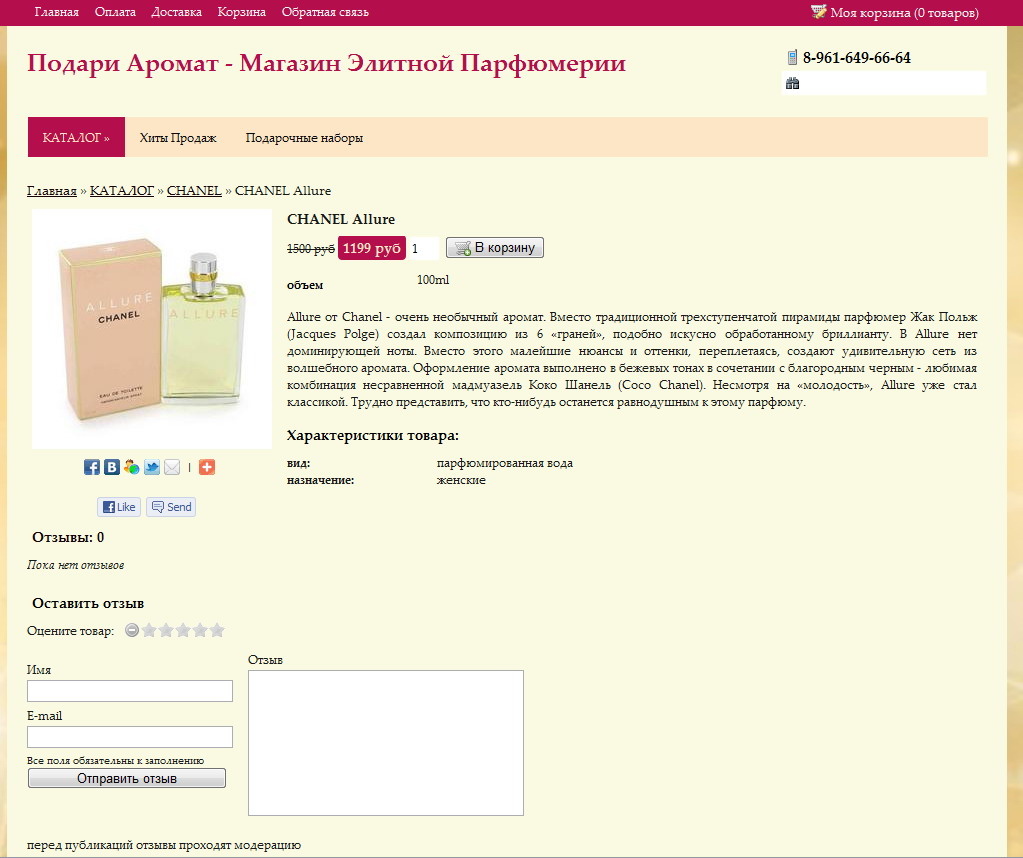The height and width of the screenshot is (858, 1023).
Task: Click the 100ml volume value
Action: pos(433,280)
